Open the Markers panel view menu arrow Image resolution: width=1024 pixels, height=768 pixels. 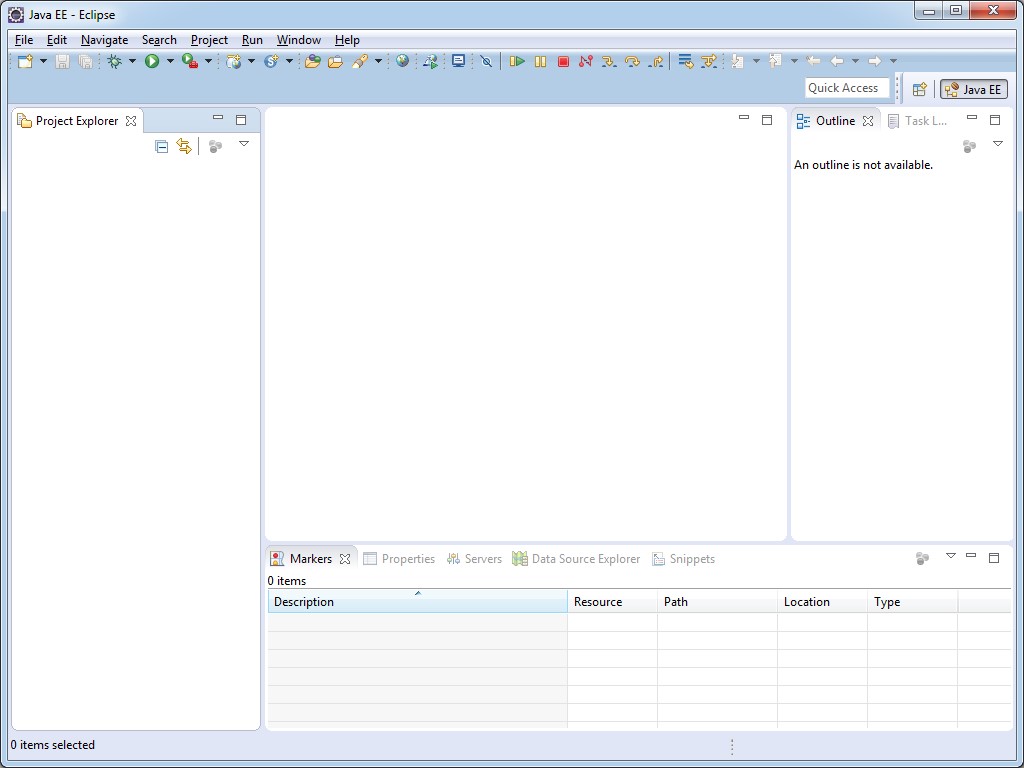click(x=951, y=556)
